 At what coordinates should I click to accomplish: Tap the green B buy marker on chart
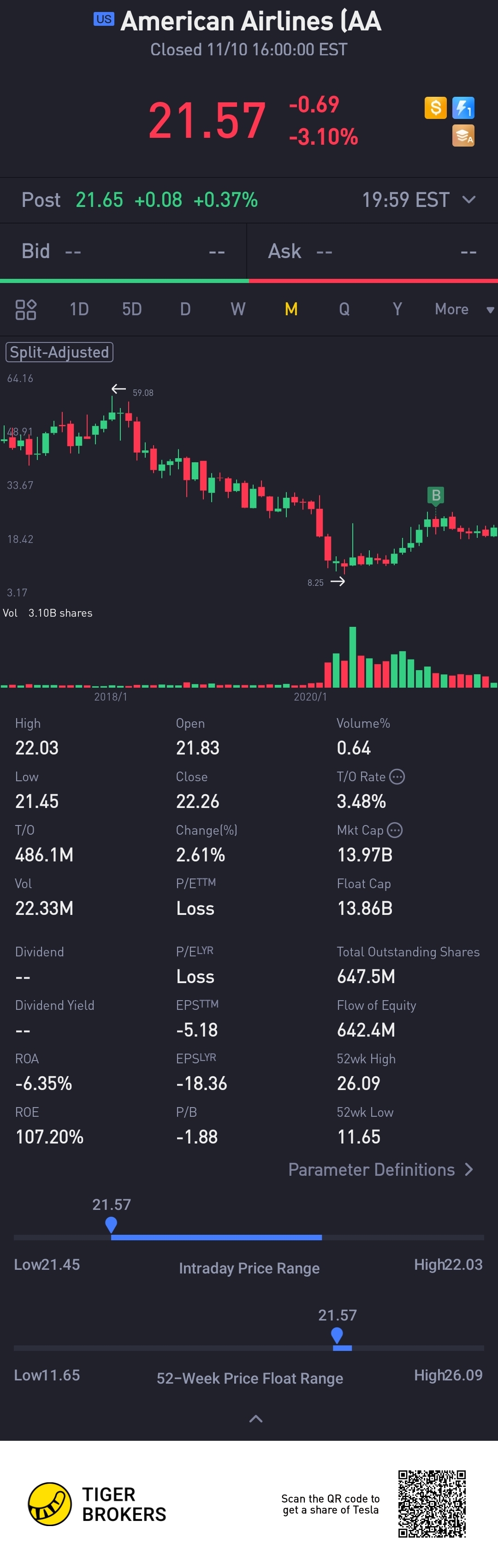tap(435, 495)
